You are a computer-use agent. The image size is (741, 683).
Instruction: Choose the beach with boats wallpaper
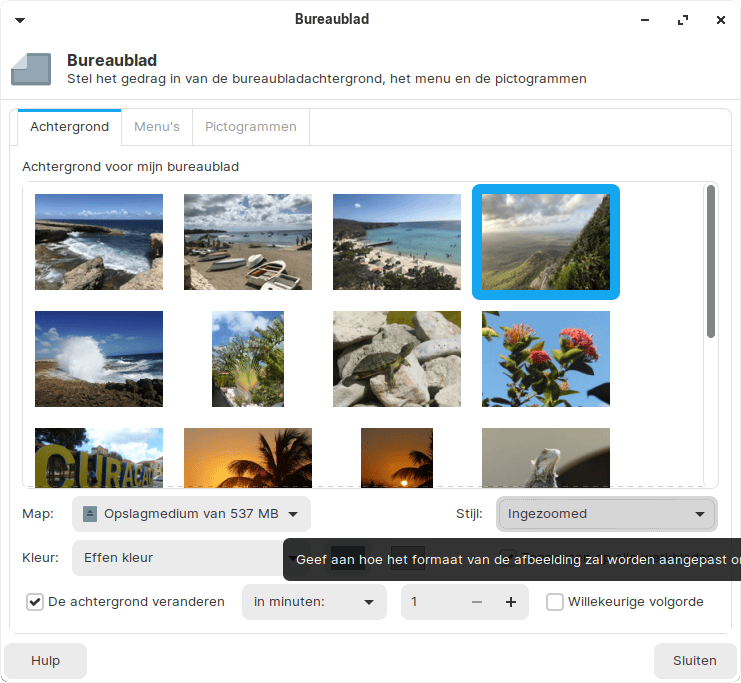pos(248,242)
